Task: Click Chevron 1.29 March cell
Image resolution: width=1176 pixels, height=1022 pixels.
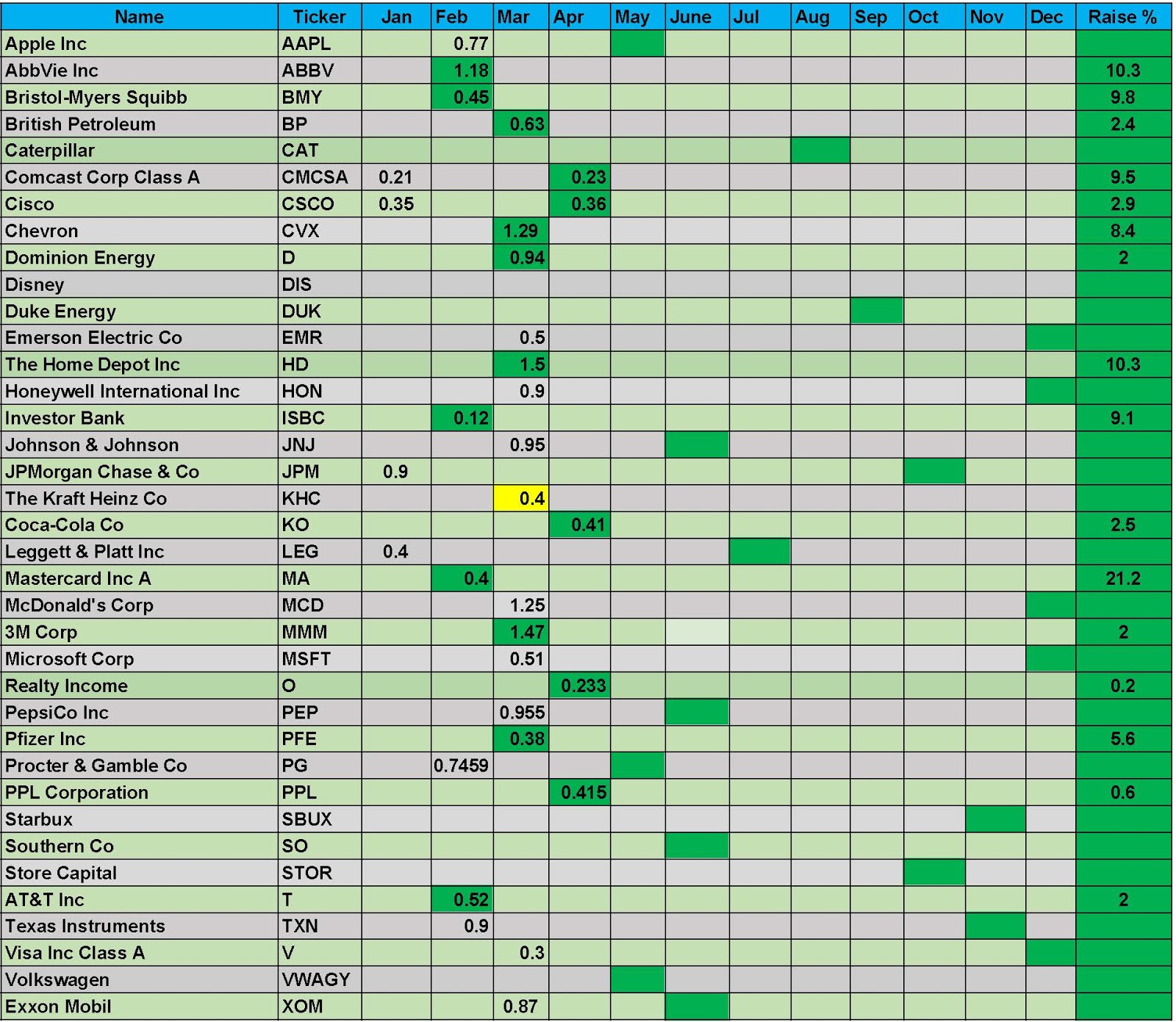Action: pyautogui.click(x=520, y=231)
